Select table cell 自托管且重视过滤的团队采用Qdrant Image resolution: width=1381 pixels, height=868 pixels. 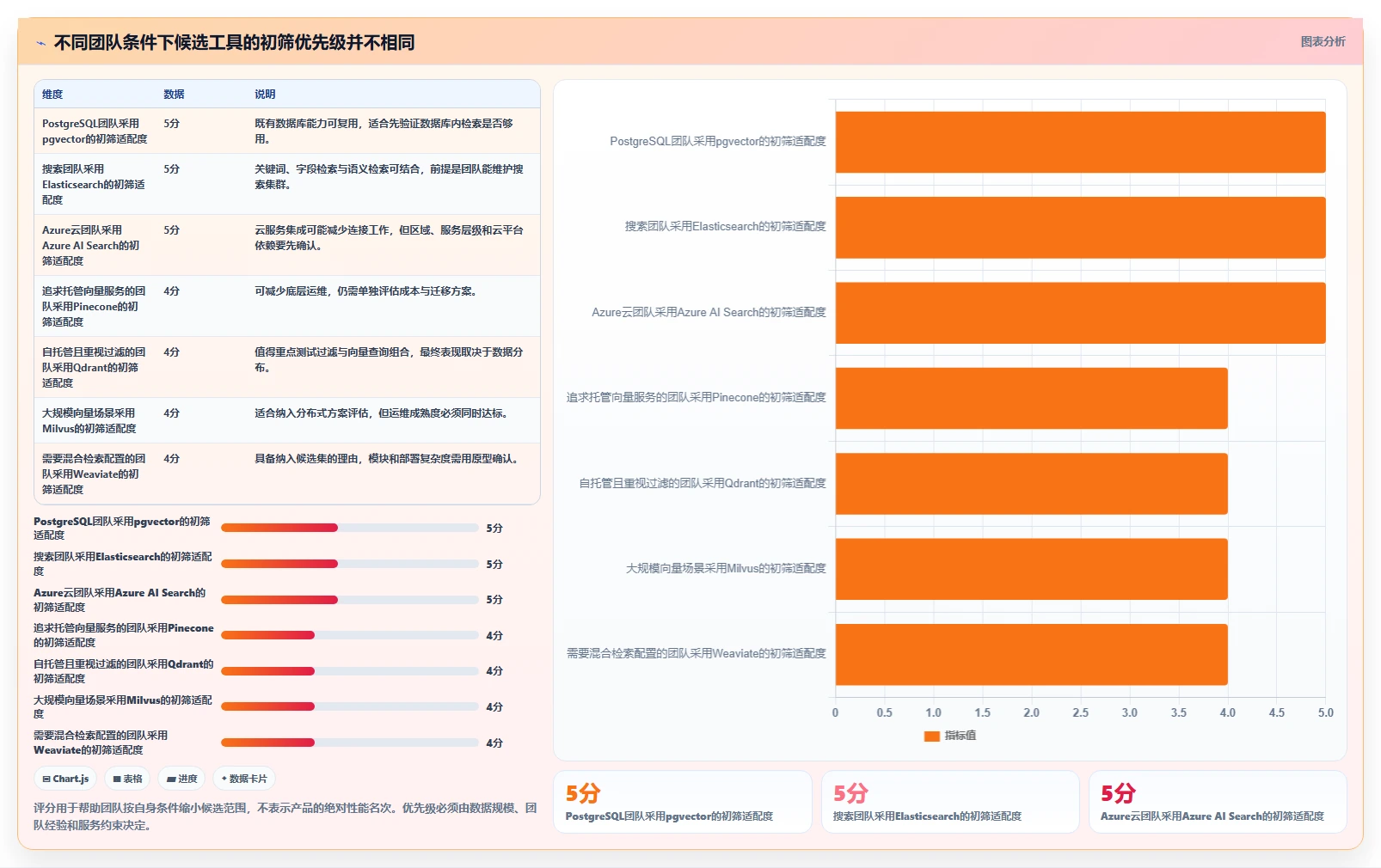pos(94,368)
